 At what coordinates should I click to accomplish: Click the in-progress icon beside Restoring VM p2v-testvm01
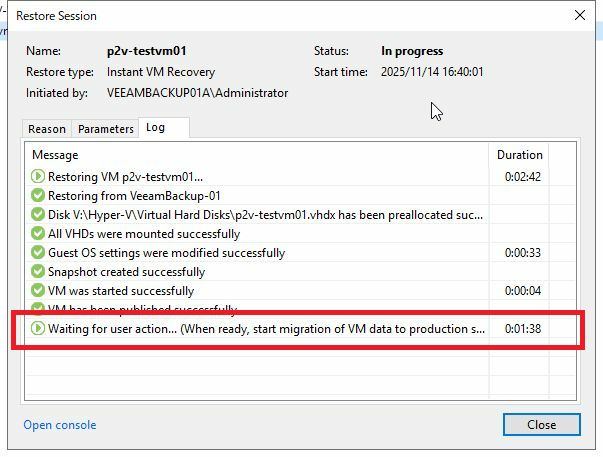pyautogui.click(x=38, y=177)
